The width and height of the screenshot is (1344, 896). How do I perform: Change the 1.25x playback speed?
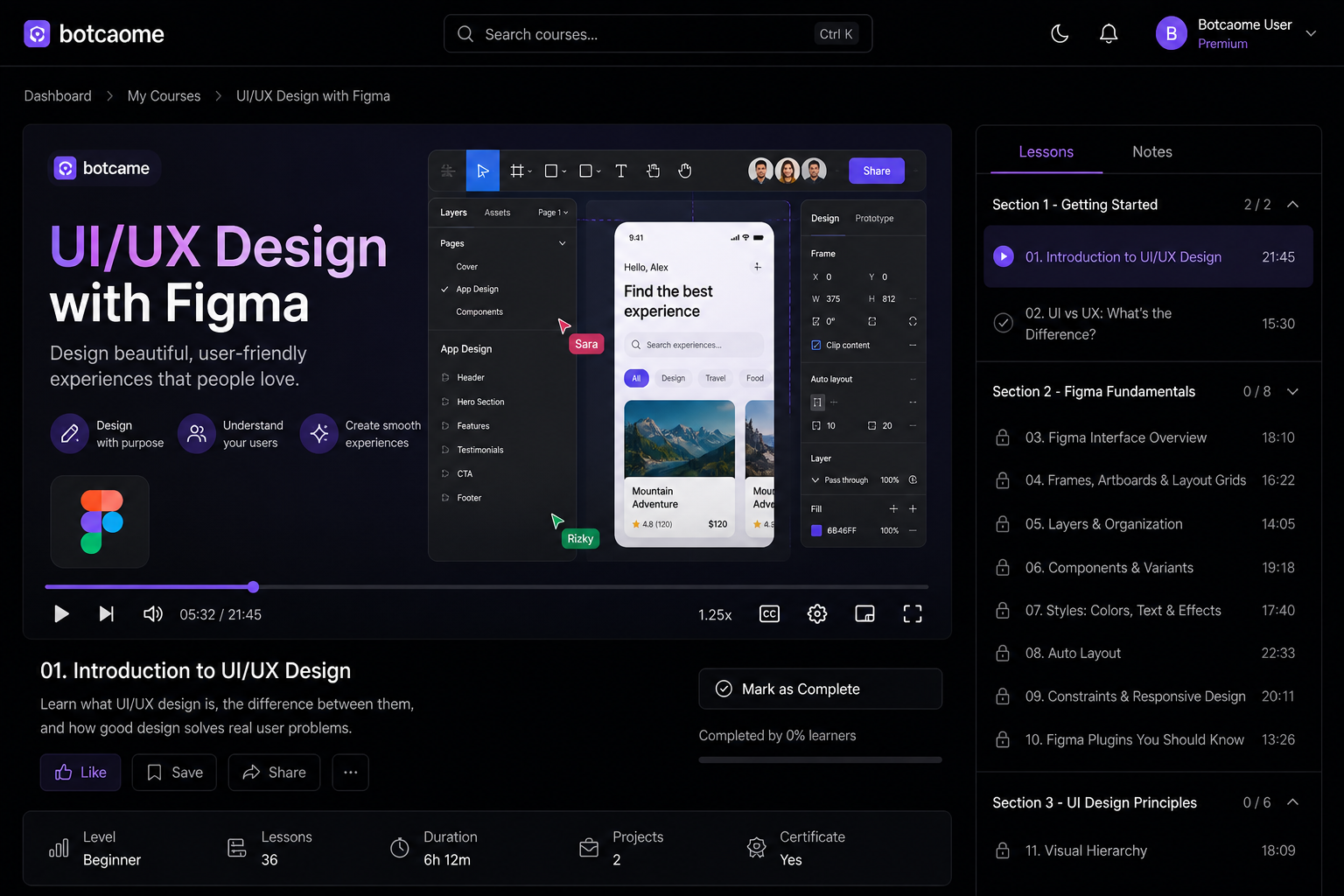coord(715,615)
